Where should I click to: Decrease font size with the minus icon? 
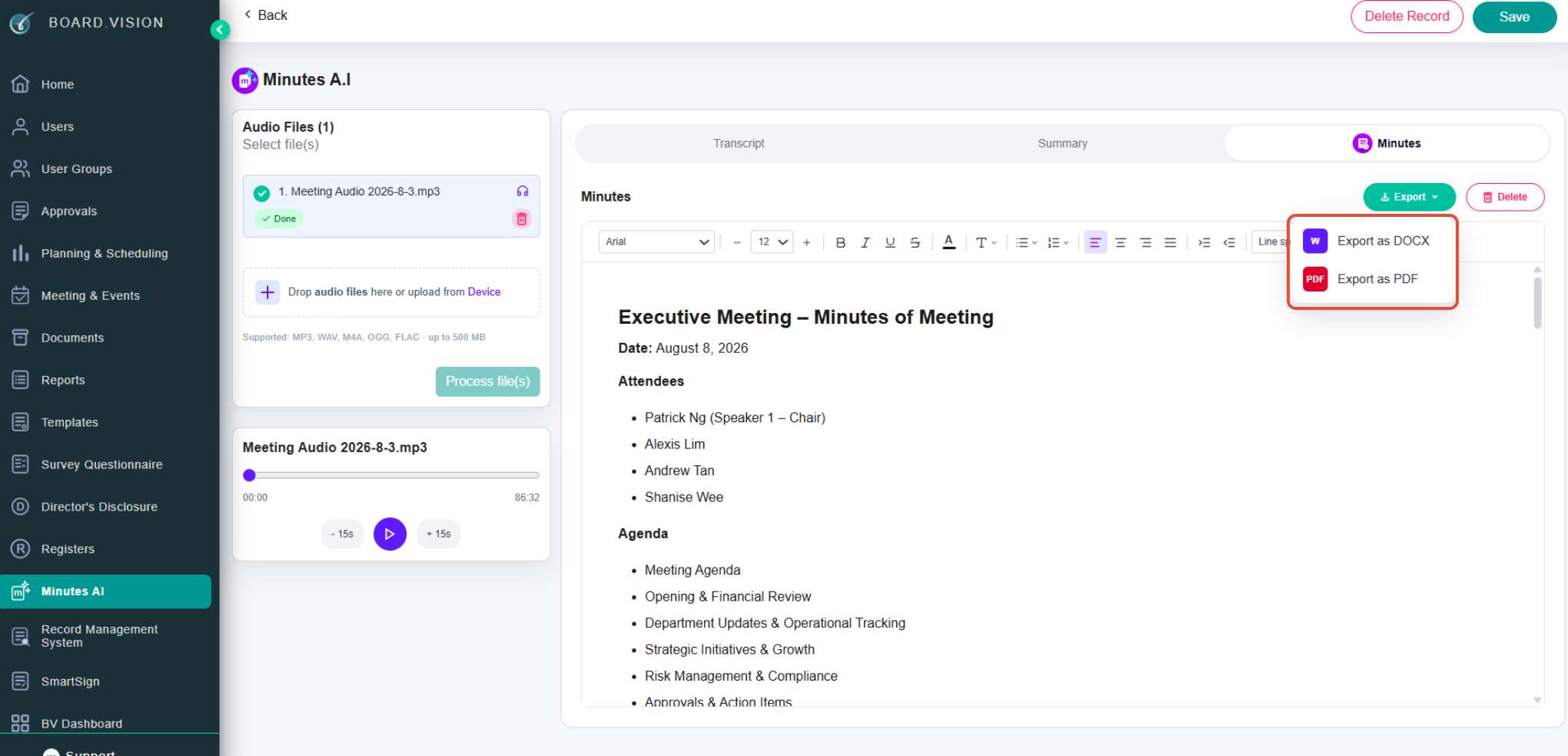737,243
